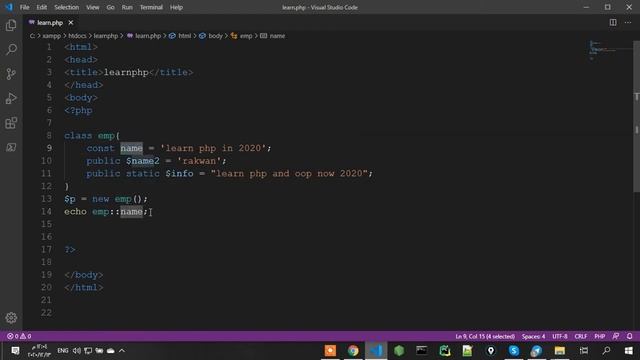The height and width of the screenshot is (360, 640).
Task: Open File Explorer from taskbar
Action: point(560,351)
